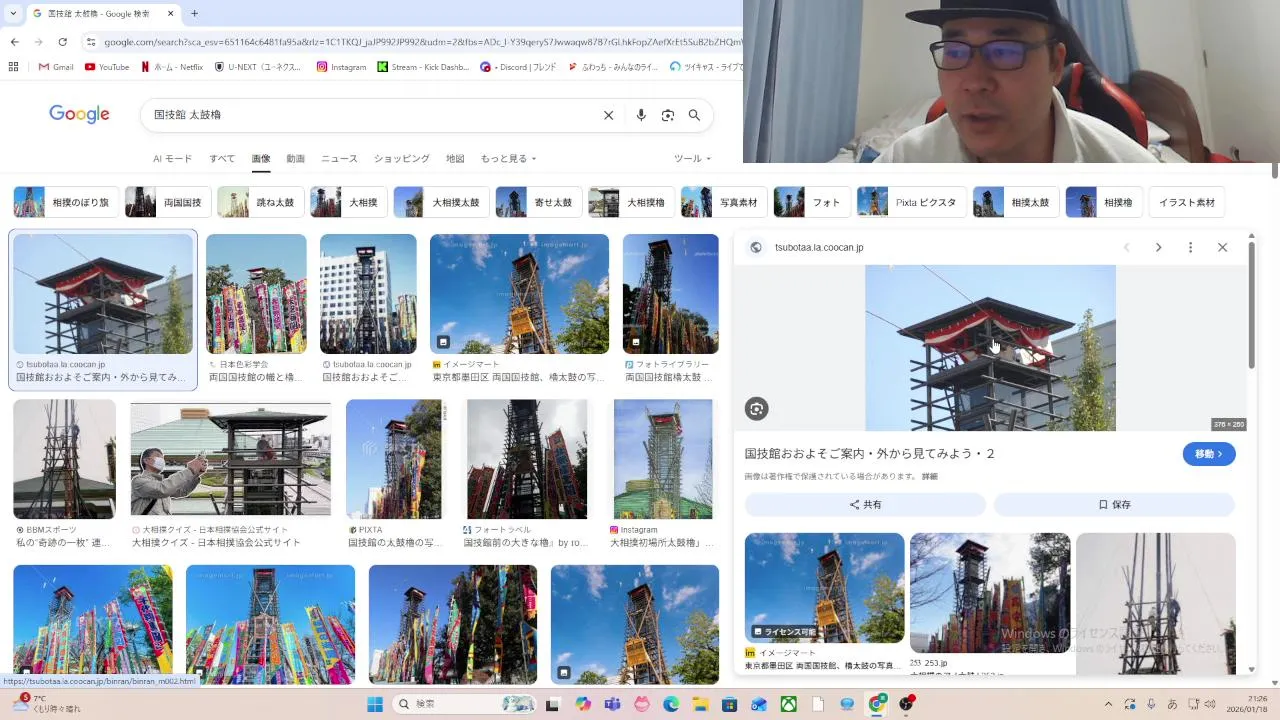The height and width of the screenshot is (720, 1280).
Task: Open Stream - Kick Dashboard bookmark
Action: click(x=422, y=67)
